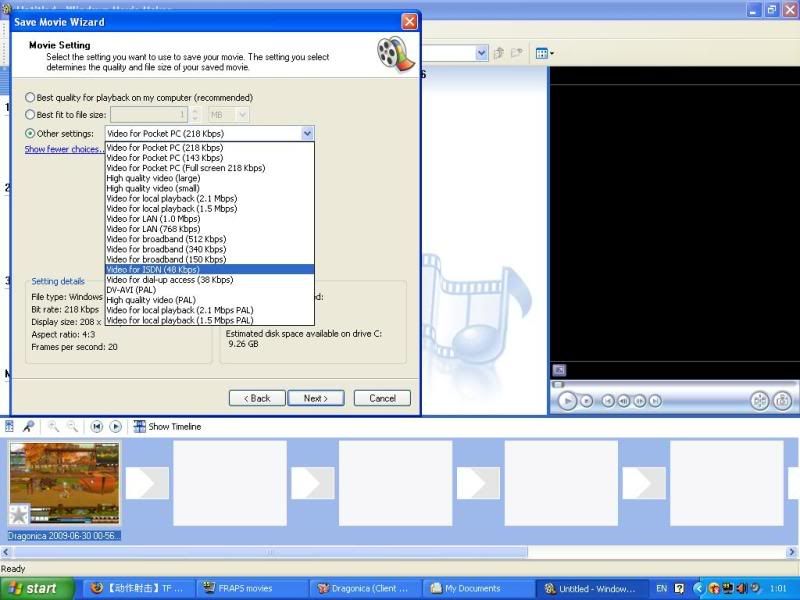Viewport: 800px width, 600px height.
Task: Select the Dragonica clip thumbnail in storyboard
Action: (64, 483)
